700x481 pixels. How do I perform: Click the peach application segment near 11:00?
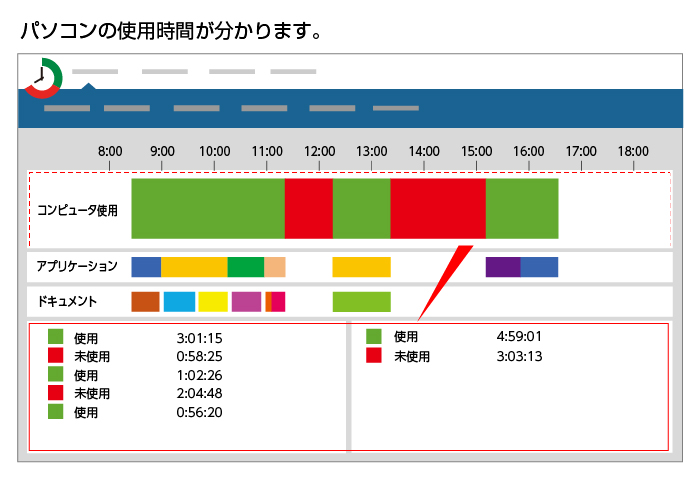(x=275, y=267)
